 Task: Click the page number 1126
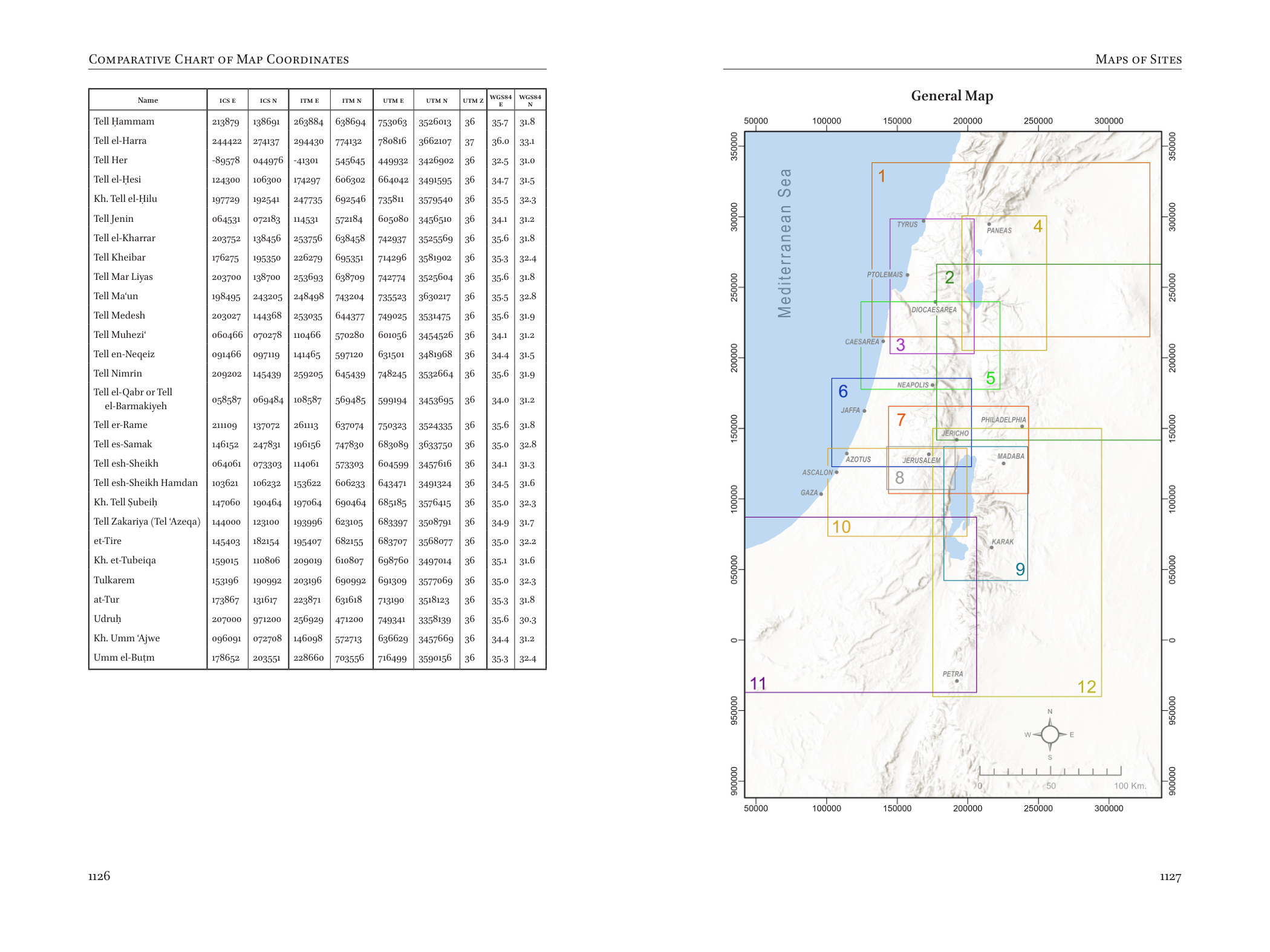pyautogui.click(x=99, y=876)
